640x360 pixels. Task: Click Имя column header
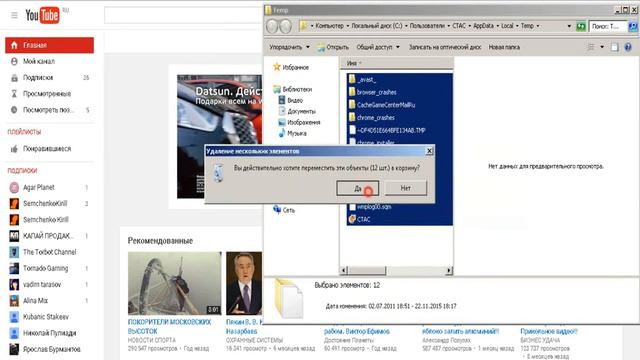(396, 63)
